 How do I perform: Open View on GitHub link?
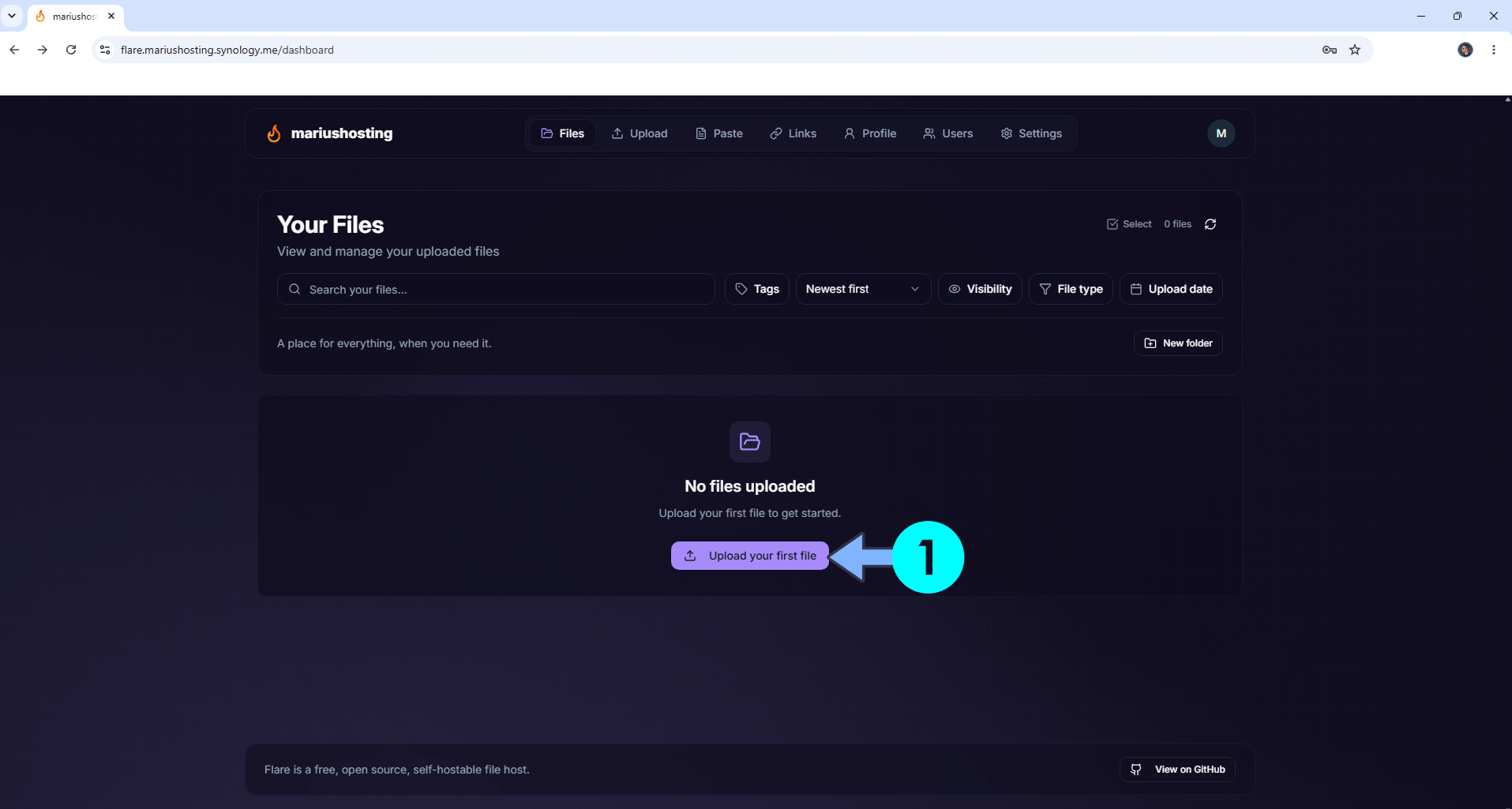(1177, 770)
